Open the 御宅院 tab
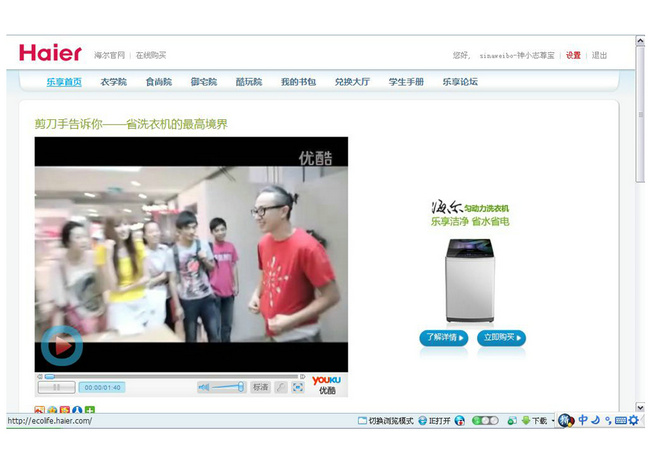 [x=204, y=82]
